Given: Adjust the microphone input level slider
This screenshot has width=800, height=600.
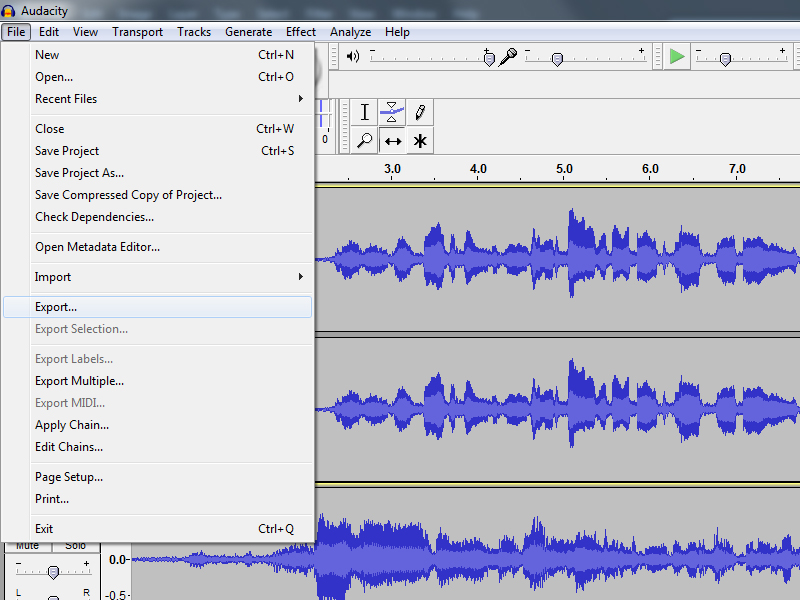Looking at the screenshot, I should point(558,59).
